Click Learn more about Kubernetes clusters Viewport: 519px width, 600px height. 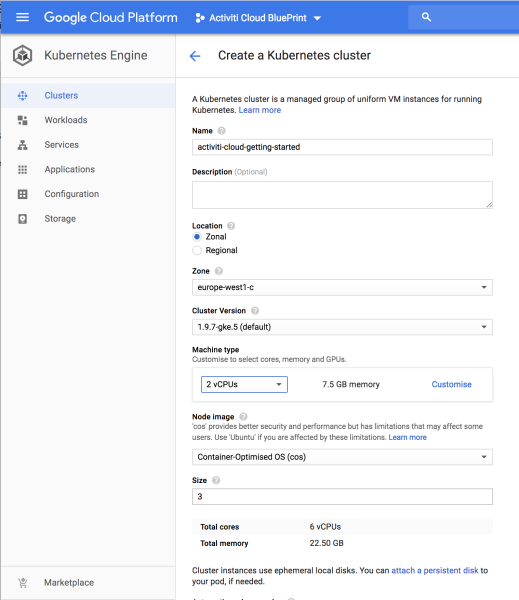tap(260, 110)
